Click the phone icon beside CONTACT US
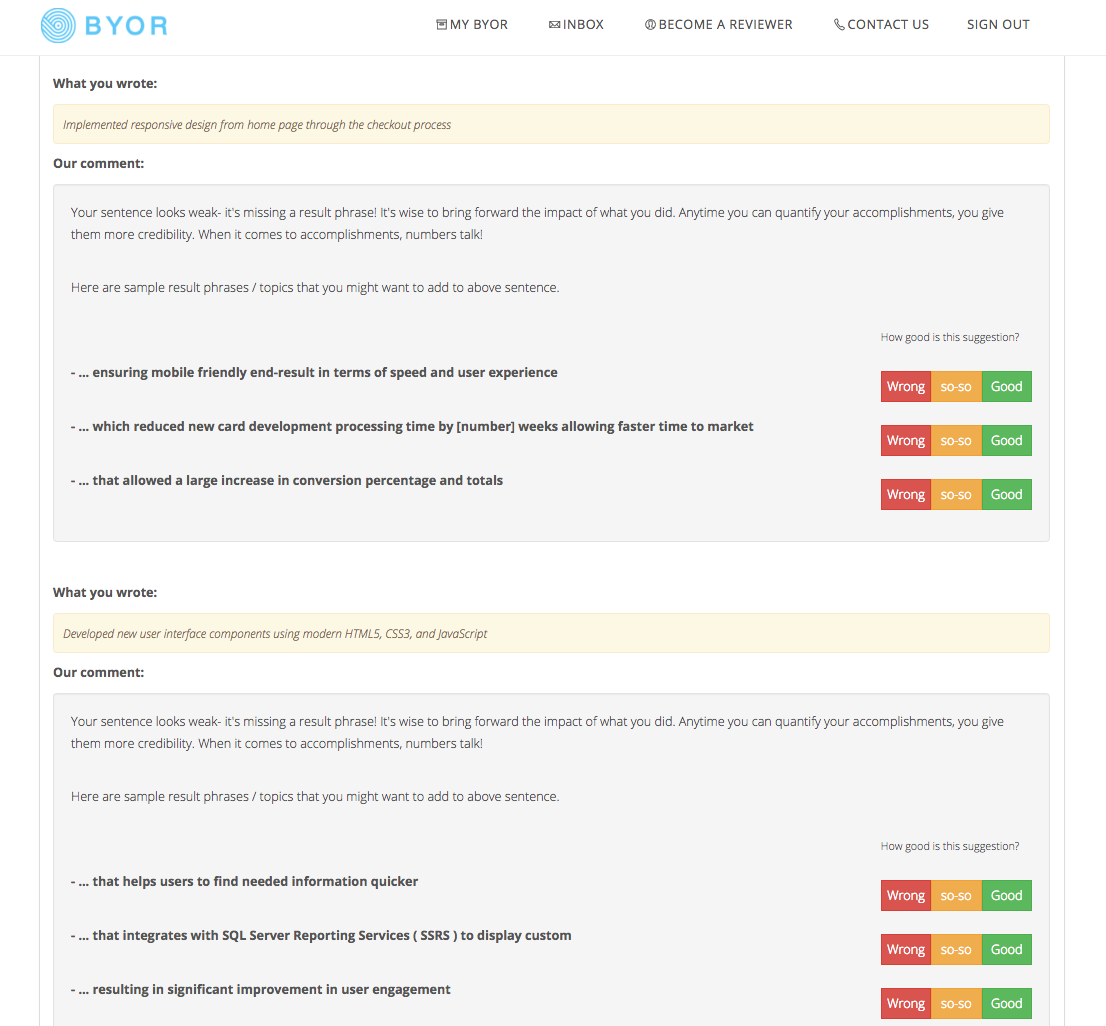1106x1026 pixels. 839,25
